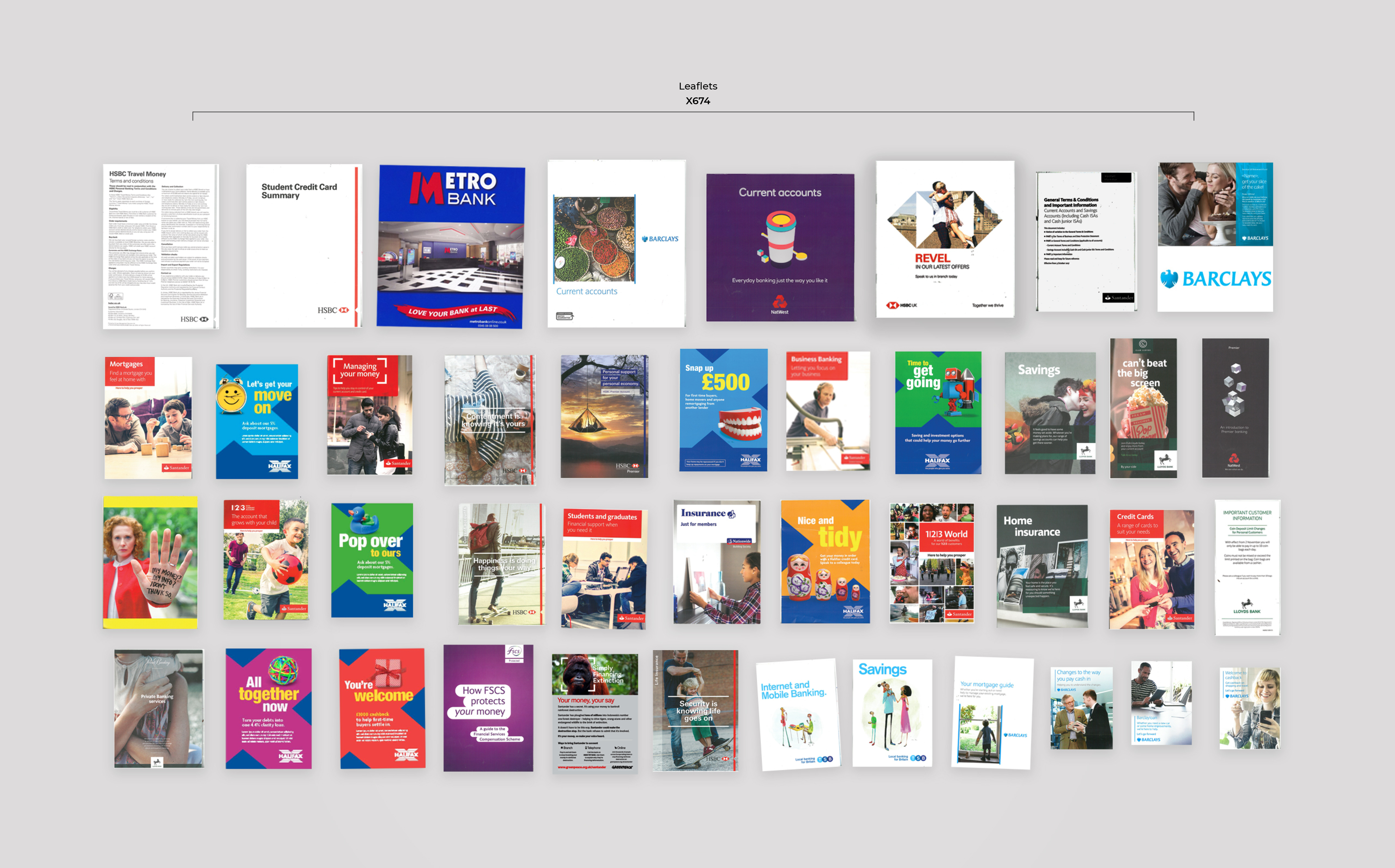Open the Halifax Let's get your move on leaflet
This screenshot has height=868, width=1395.
(x=257, y=421)
